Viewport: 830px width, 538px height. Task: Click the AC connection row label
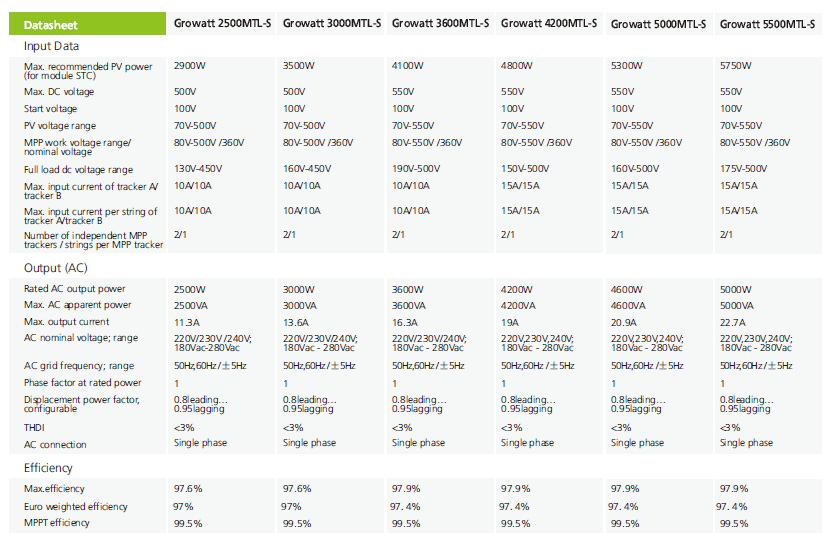55,444
